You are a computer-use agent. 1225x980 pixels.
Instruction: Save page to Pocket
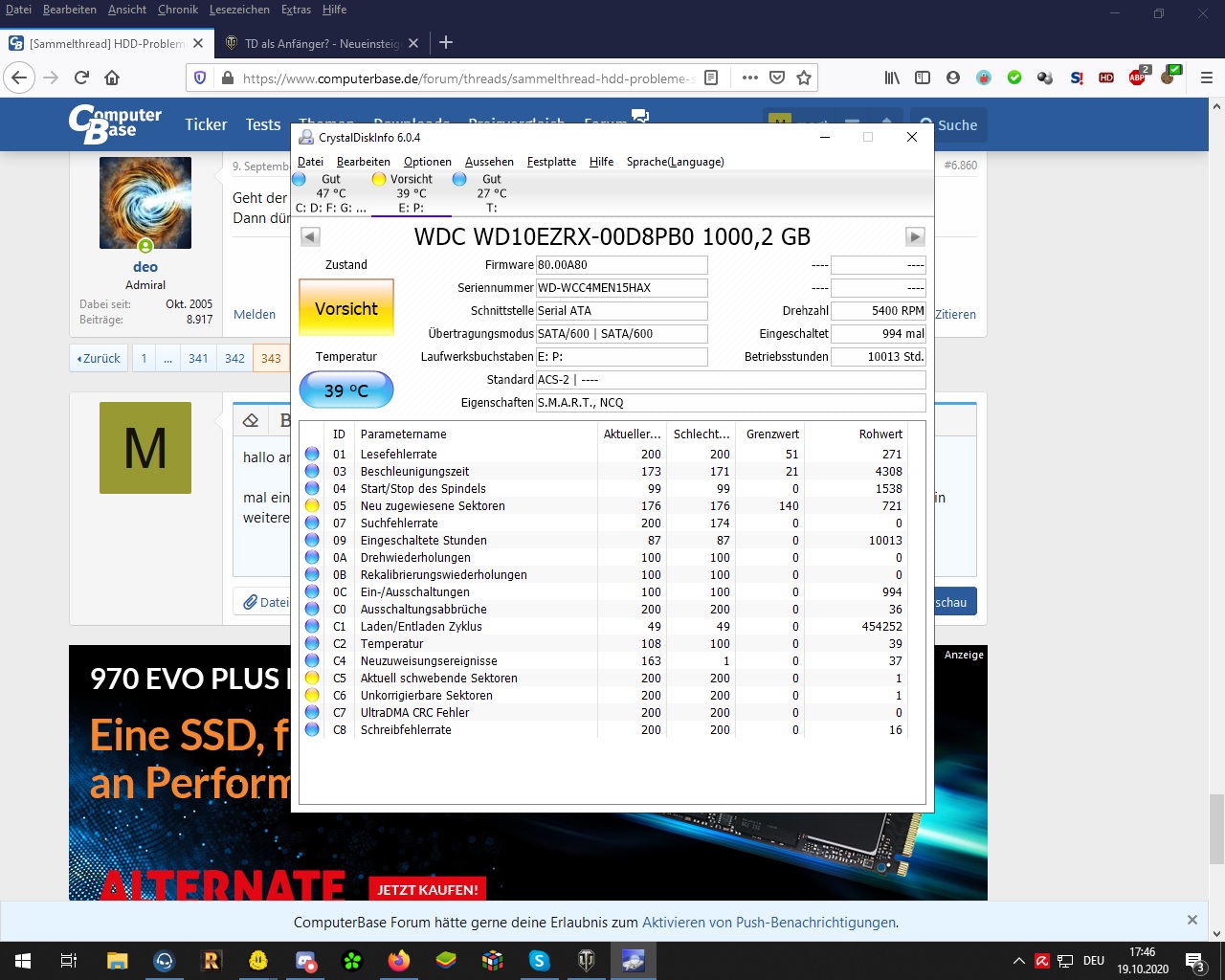point(777,78)
